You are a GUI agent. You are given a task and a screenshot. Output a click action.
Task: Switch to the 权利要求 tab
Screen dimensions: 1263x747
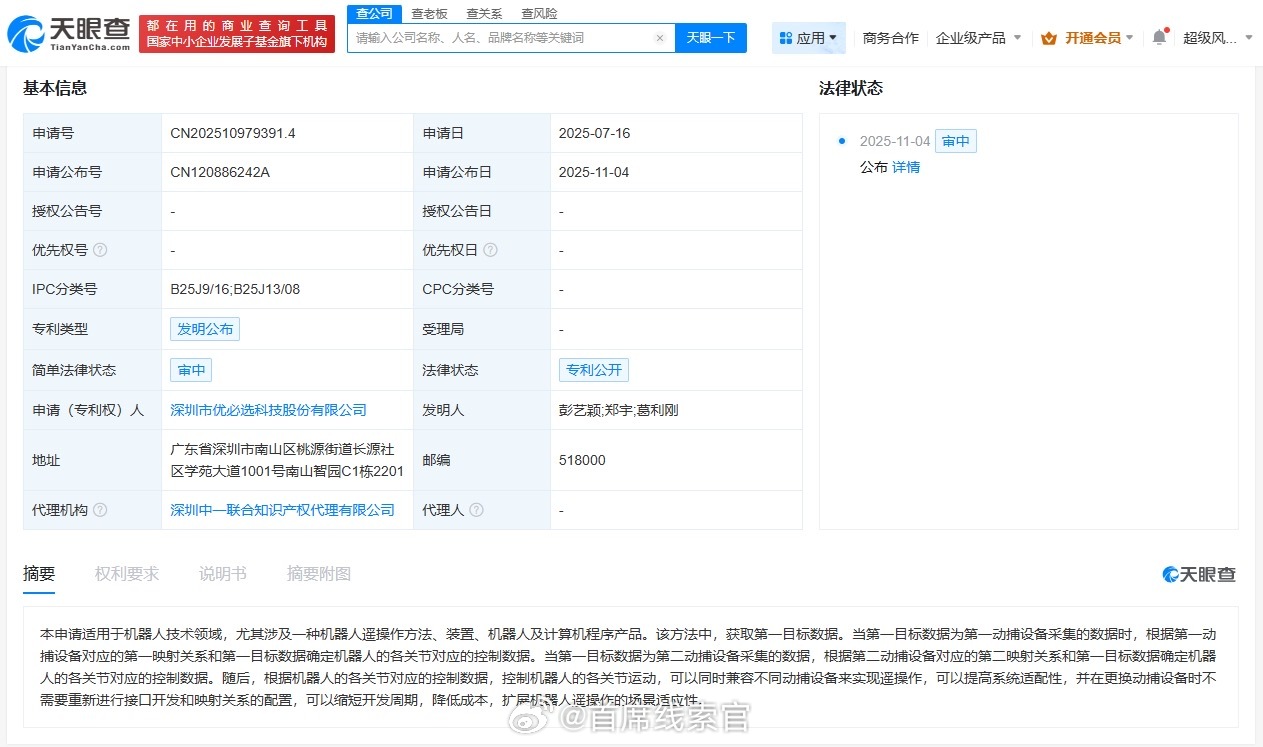(x=127, y=574)
